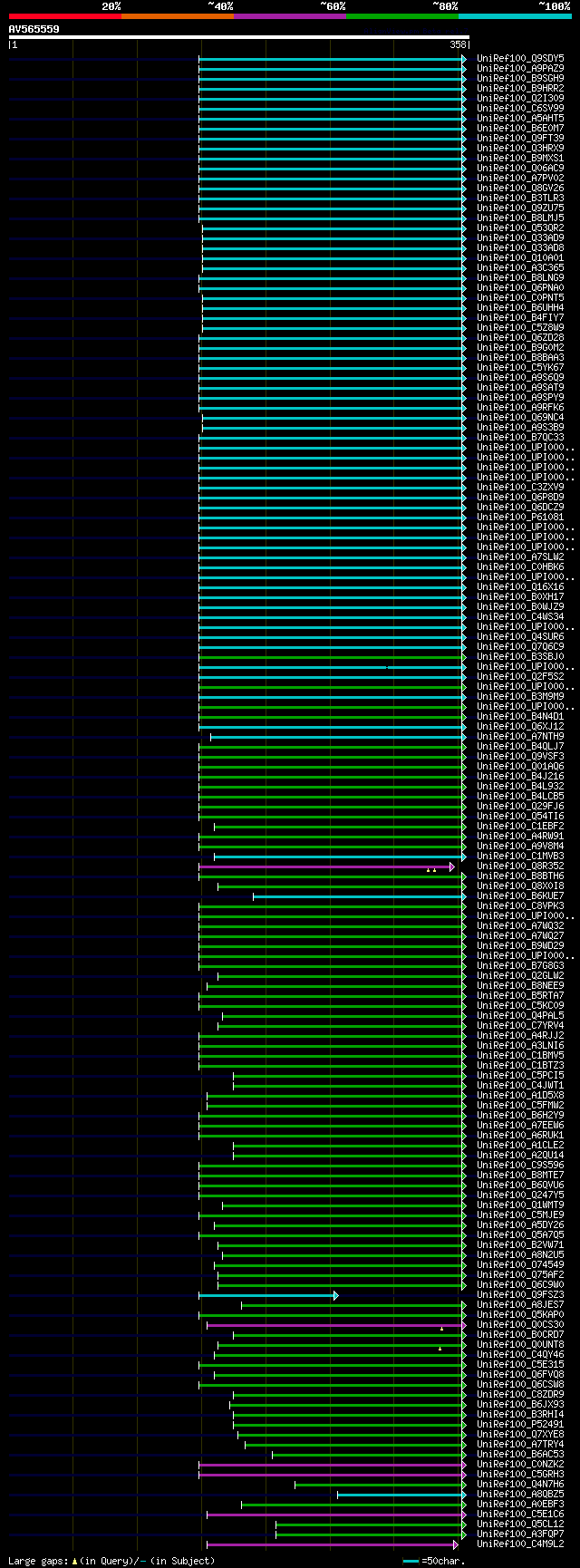This screenshot has height=1568, width=580.
Task: Select the UniRef100_Q247Y5 label
Action: 520,1195
